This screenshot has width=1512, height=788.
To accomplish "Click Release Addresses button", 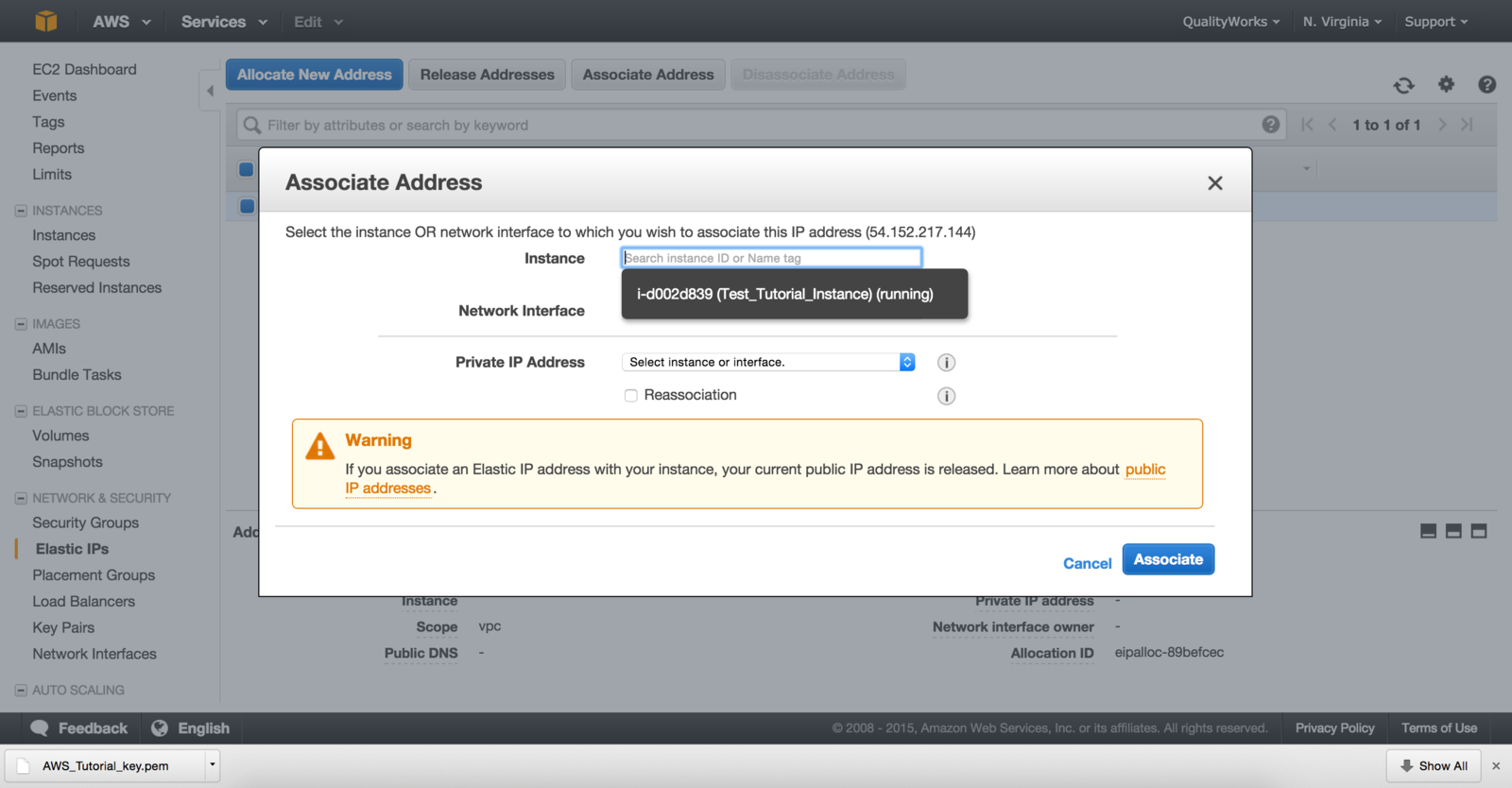I will click(487, 75).
